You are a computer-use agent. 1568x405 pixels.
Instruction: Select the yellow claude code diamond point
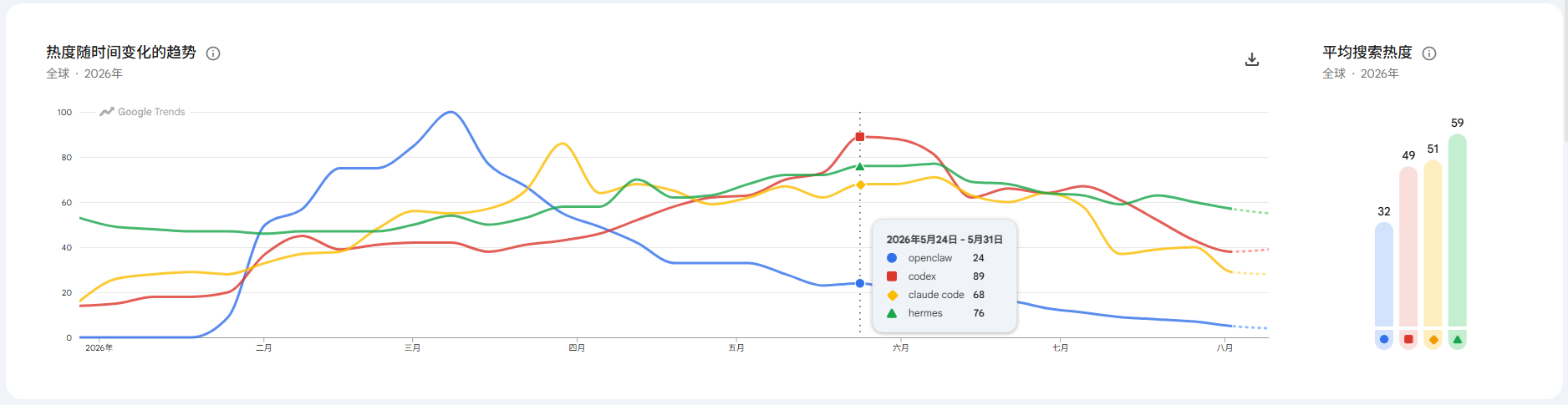point(860,185)
